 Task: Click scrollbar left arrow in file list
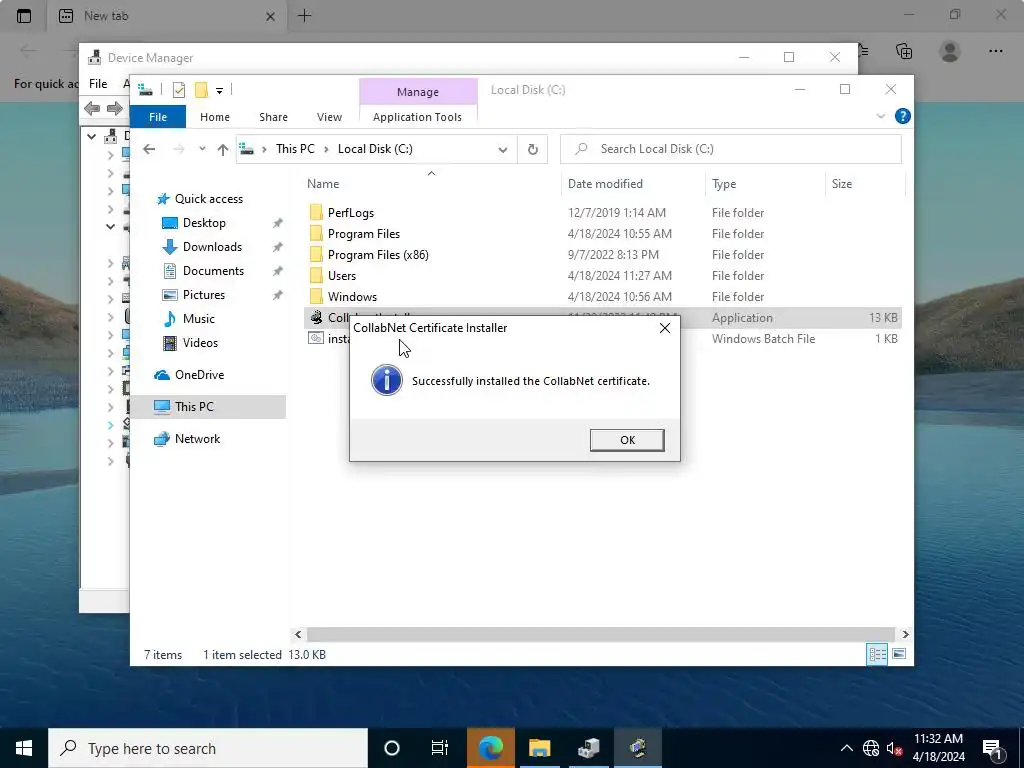click(298, 634)
